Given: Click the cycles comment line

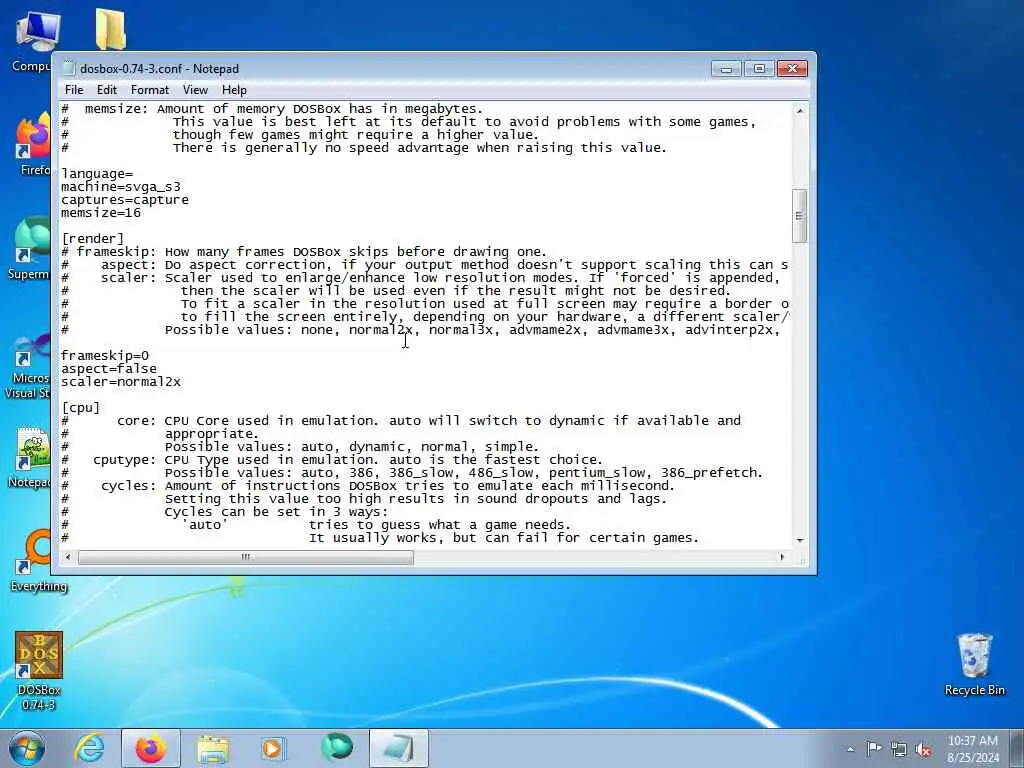Looking at the screenshot, I should (x=368, y=487).
